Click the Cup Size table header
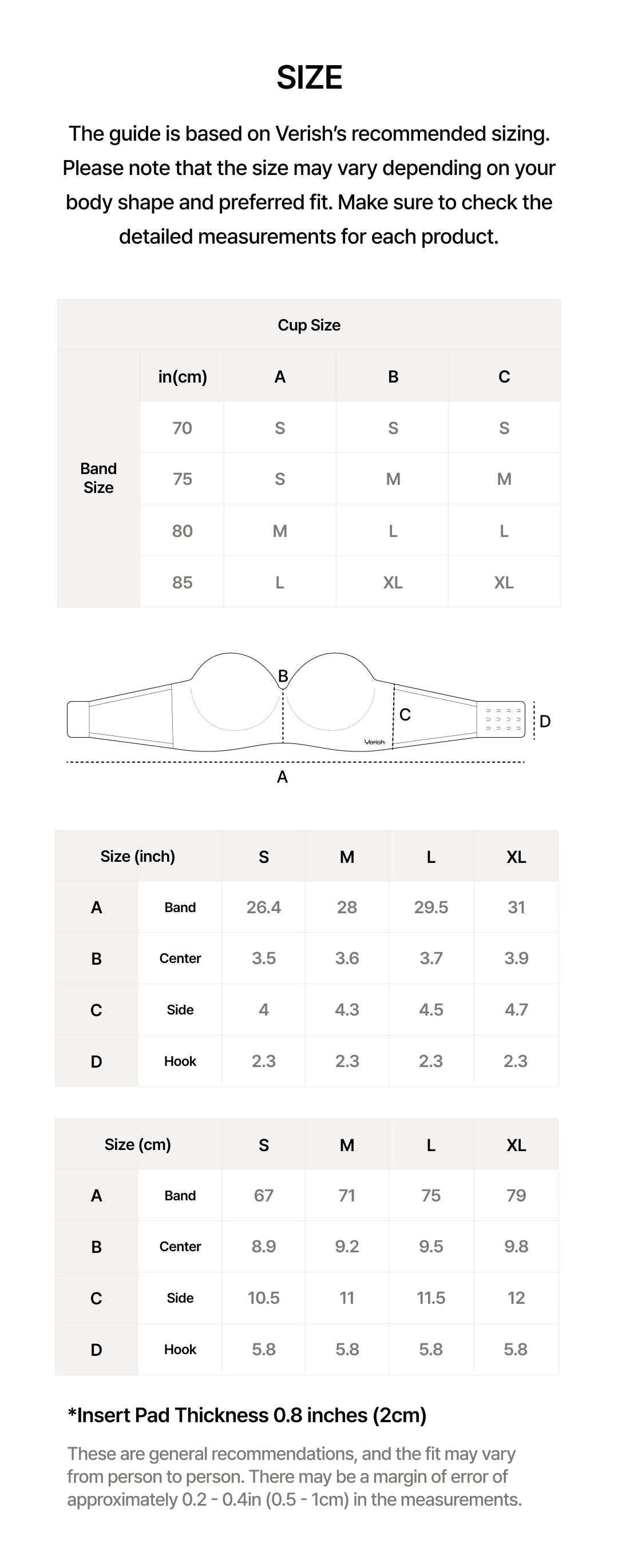Screen dimensions: 618x1568 pyautogui.click(x=308, y=325)
